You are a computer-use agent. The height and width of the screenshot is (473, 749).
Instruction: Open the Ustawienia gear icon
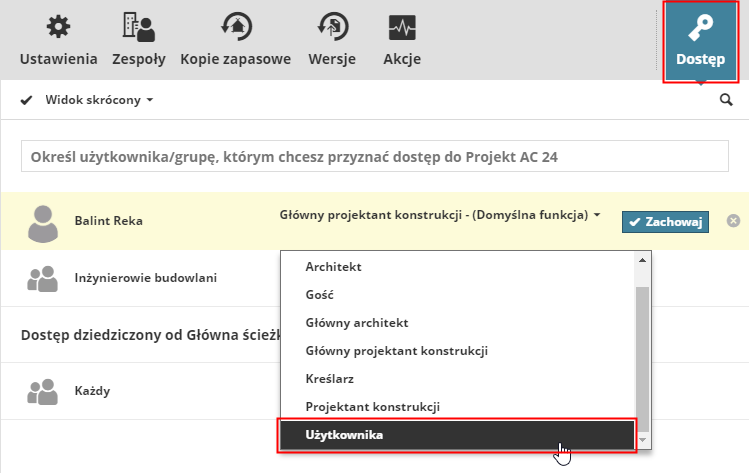click(x=59, y=27)
